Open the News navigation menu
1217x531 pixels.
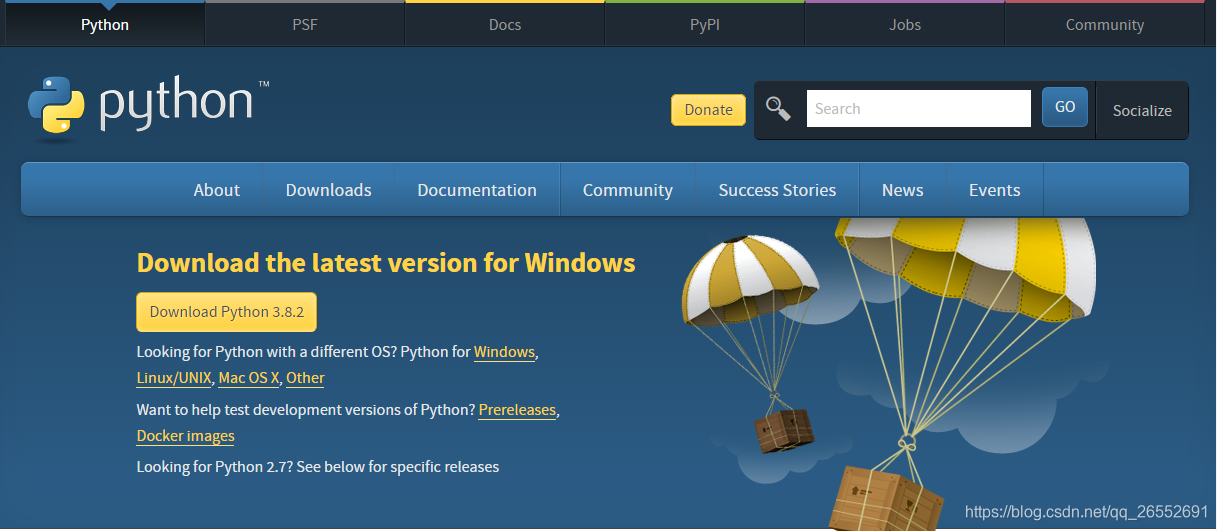click(x=903, y=190)
